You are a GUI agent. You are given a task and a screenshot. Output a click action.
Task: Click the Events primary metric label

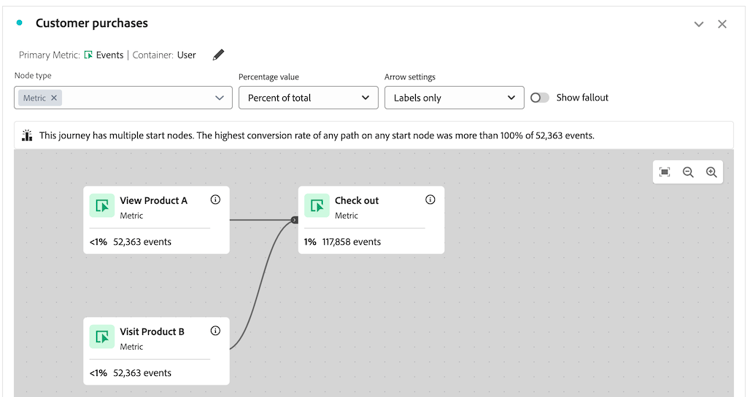110,55
